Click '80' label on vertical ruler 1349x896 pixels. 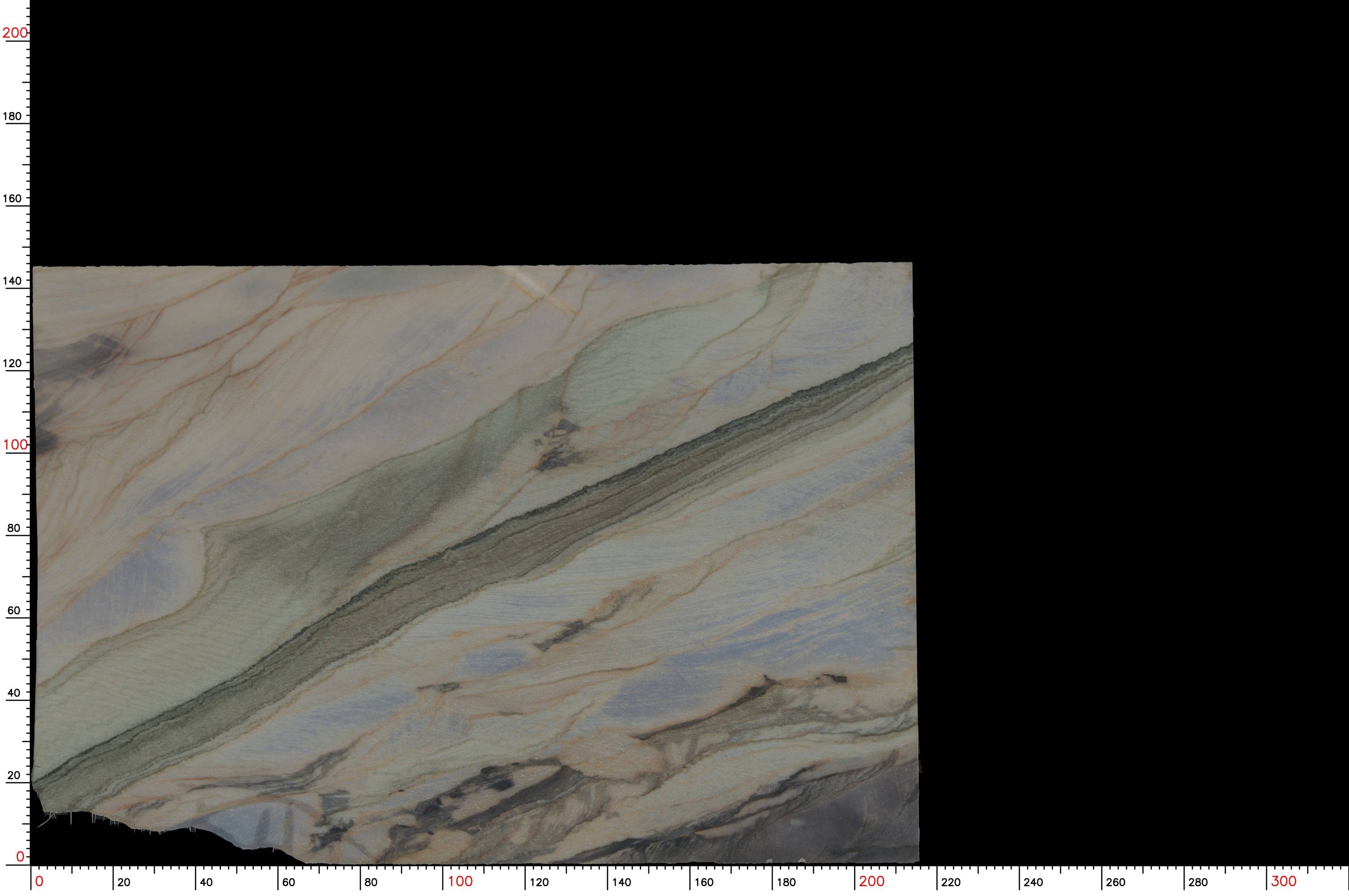(13, 528)
